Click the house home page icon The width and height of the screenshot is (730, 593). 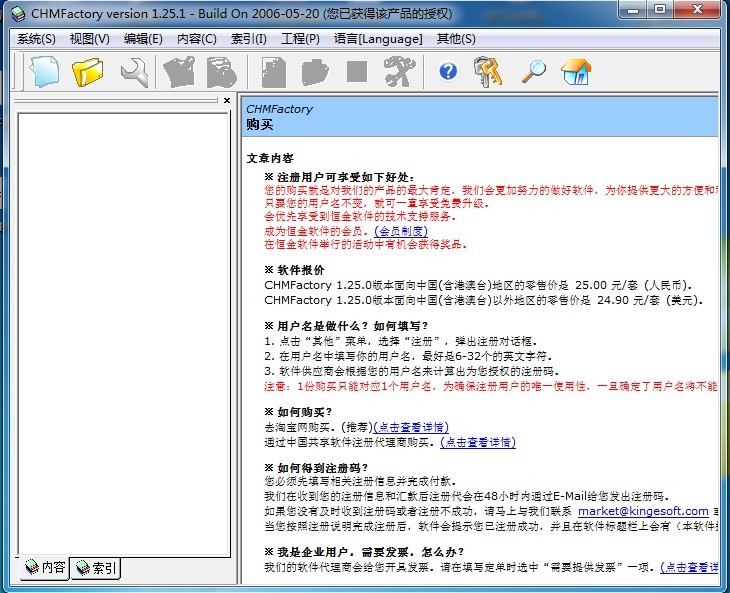[x=576, y=71]
